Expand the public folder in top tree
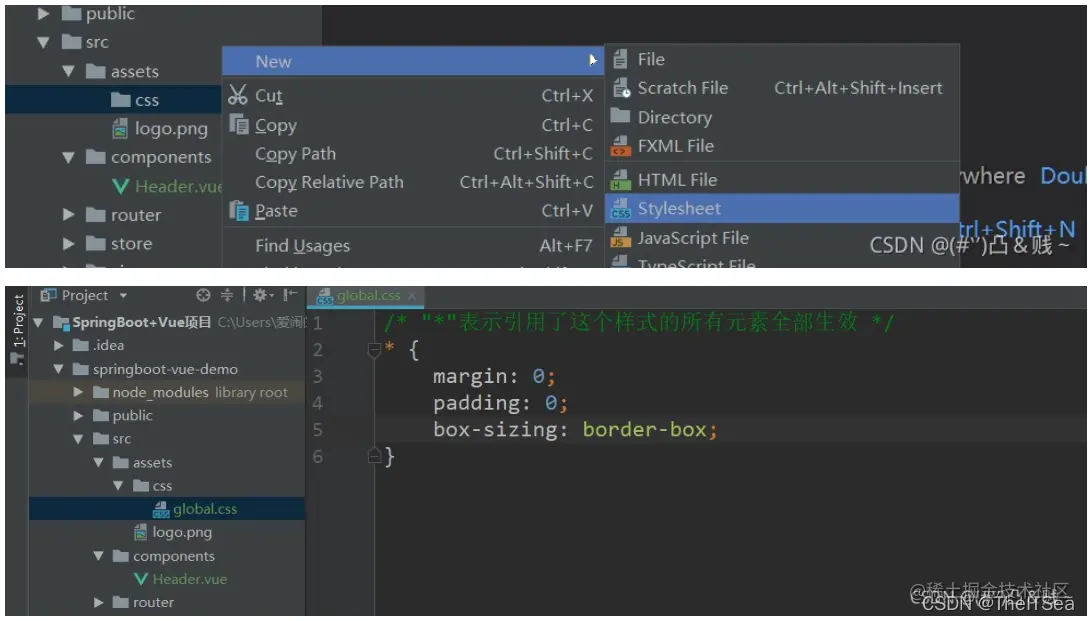Screen dimensions: 1090x621 pyautogui.click(x=43, y=13)
